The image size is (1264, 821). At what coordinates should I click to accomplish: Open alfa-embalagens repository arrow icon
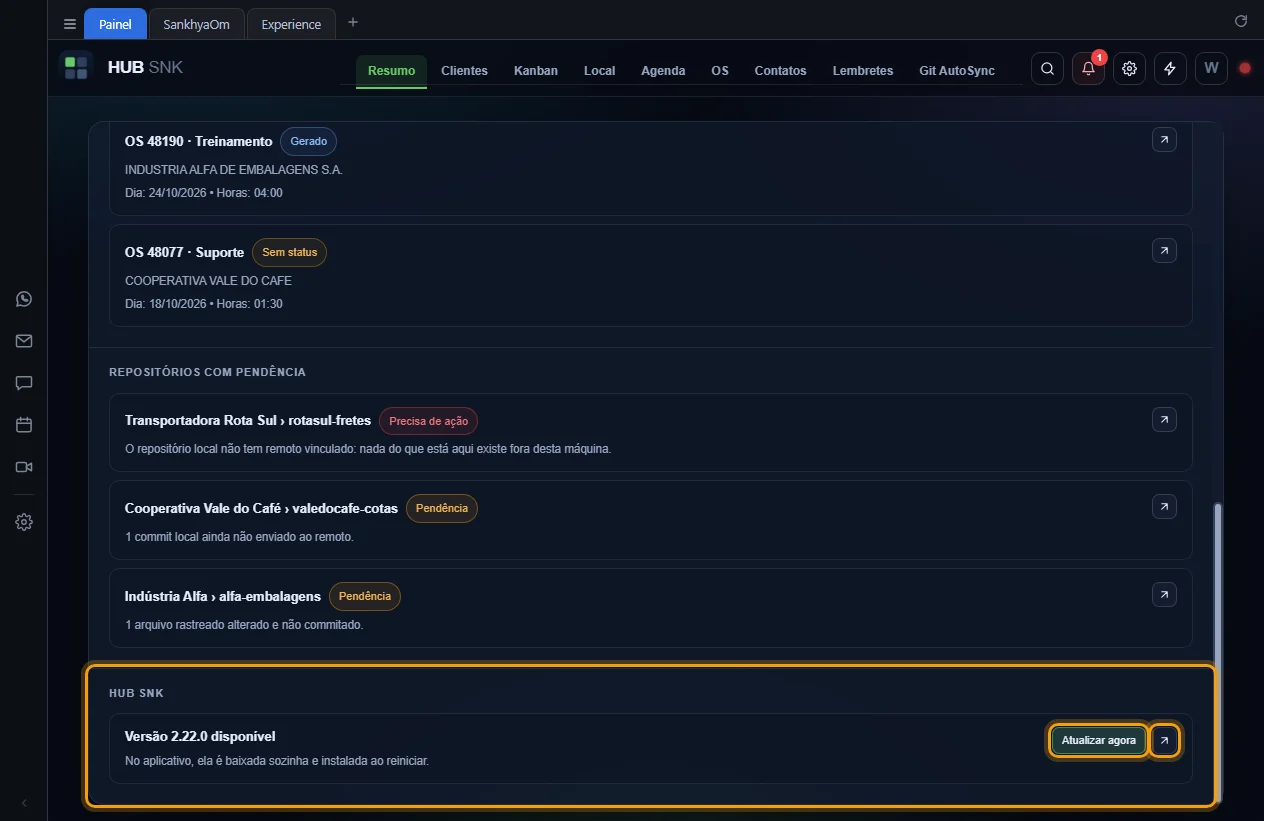[x=1164, y=595]
